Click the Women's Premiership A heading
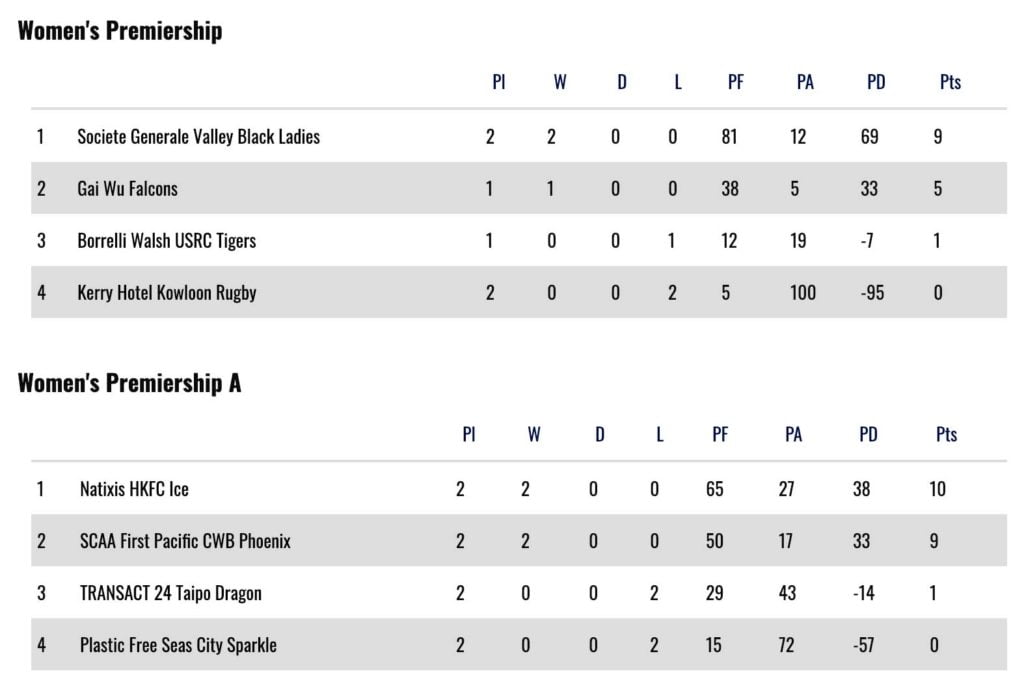 (x=129, y=383)
